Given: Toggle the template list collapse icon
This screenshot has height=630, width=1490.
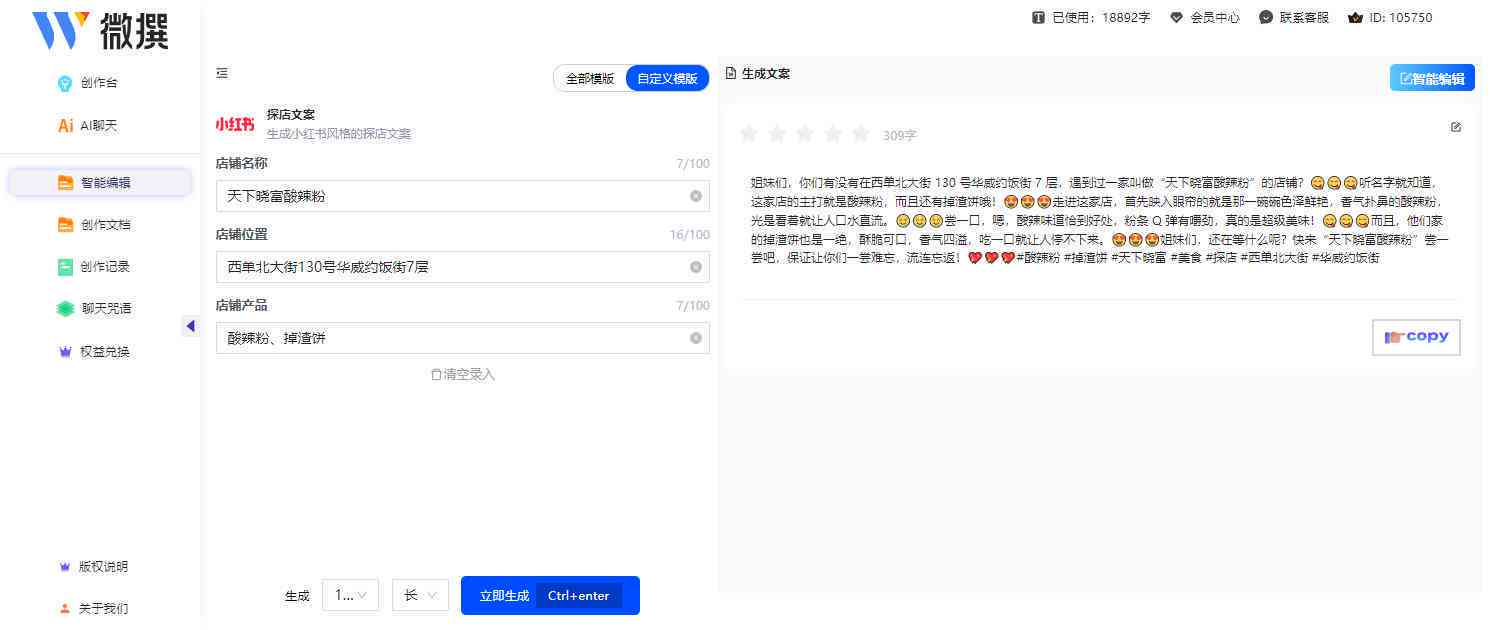Looking at the screenshot, I should 222,73.
